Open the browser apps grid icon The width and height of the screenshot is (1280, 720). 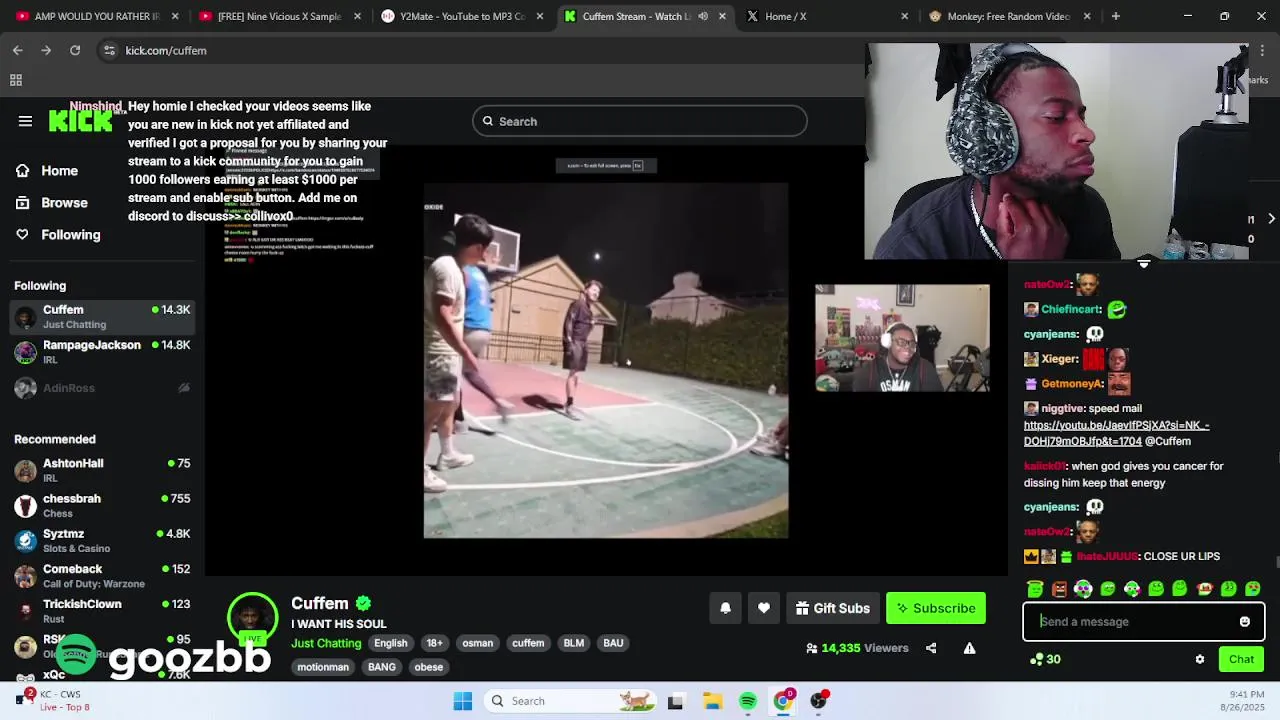pyautogui.click(x=16, y=80)
